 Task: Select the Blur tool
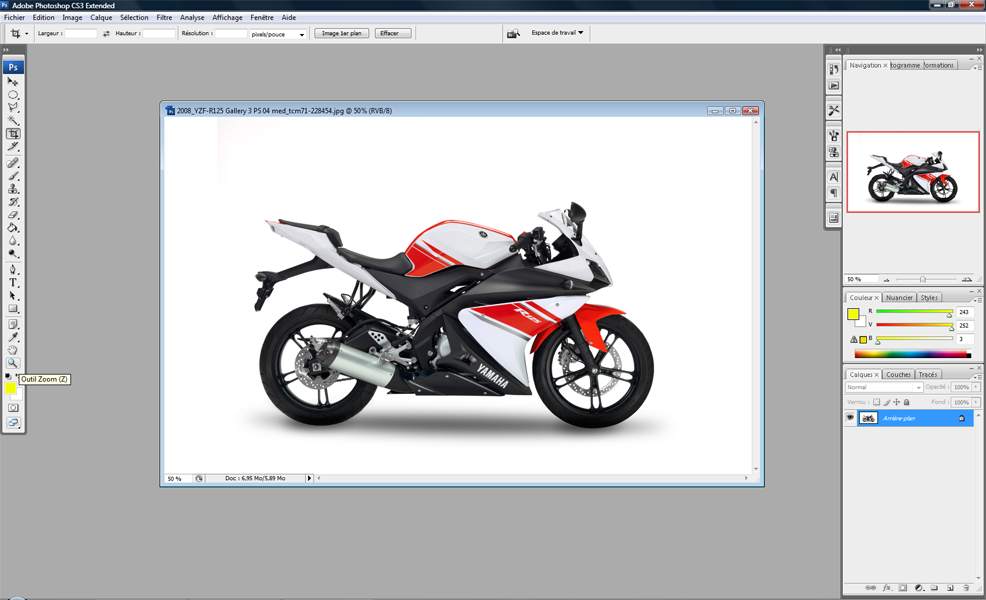13,241
